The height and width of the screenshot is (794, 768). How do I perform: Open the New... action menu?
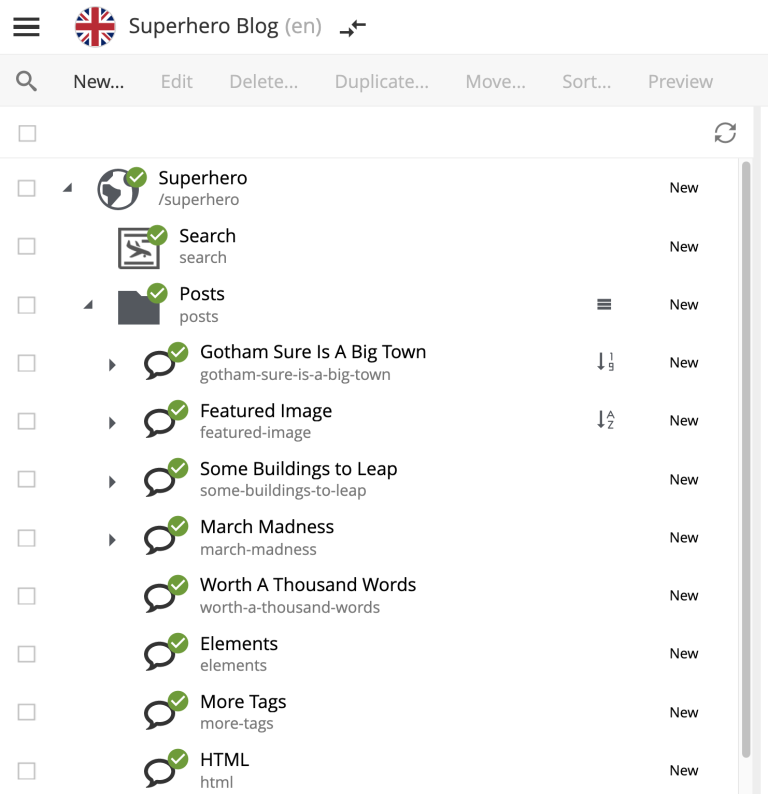pos(98,82)
